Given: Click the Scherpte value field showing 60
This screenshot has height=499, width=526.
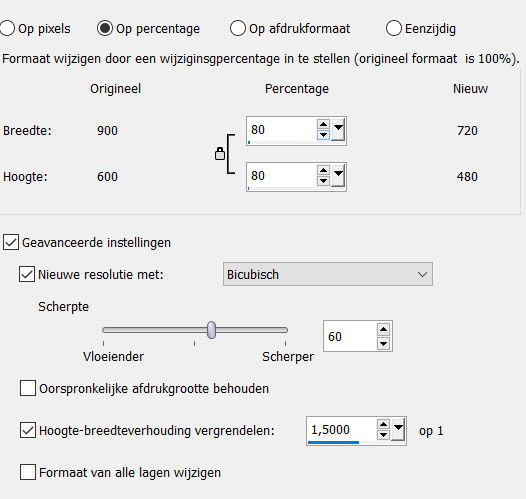Looking at the screenshot, I should click(350, 336).
